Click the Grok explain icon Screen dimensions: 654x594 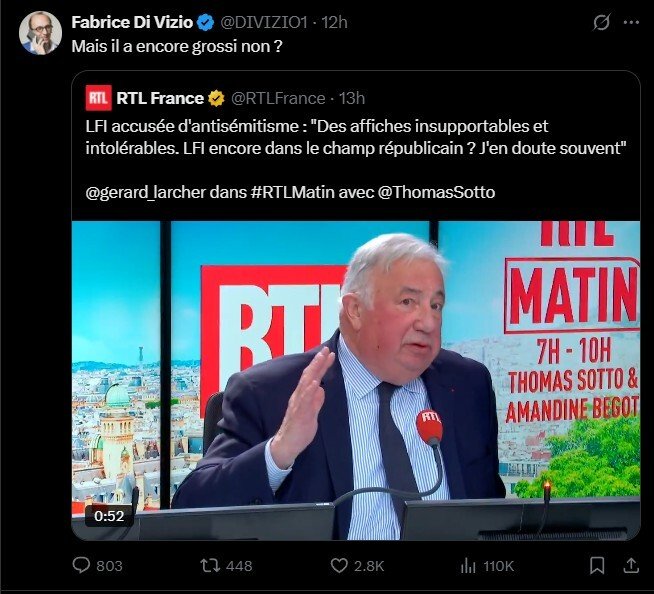[601, 22]
